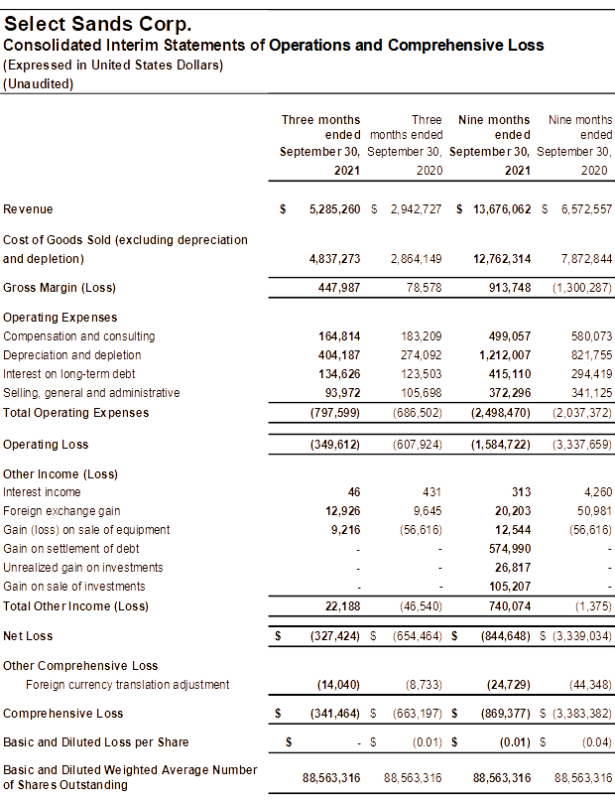Click revenue value 2,942,727
The width and height of the screenshot is (615, 800).
pyautogui.click(x=416, y=209)
